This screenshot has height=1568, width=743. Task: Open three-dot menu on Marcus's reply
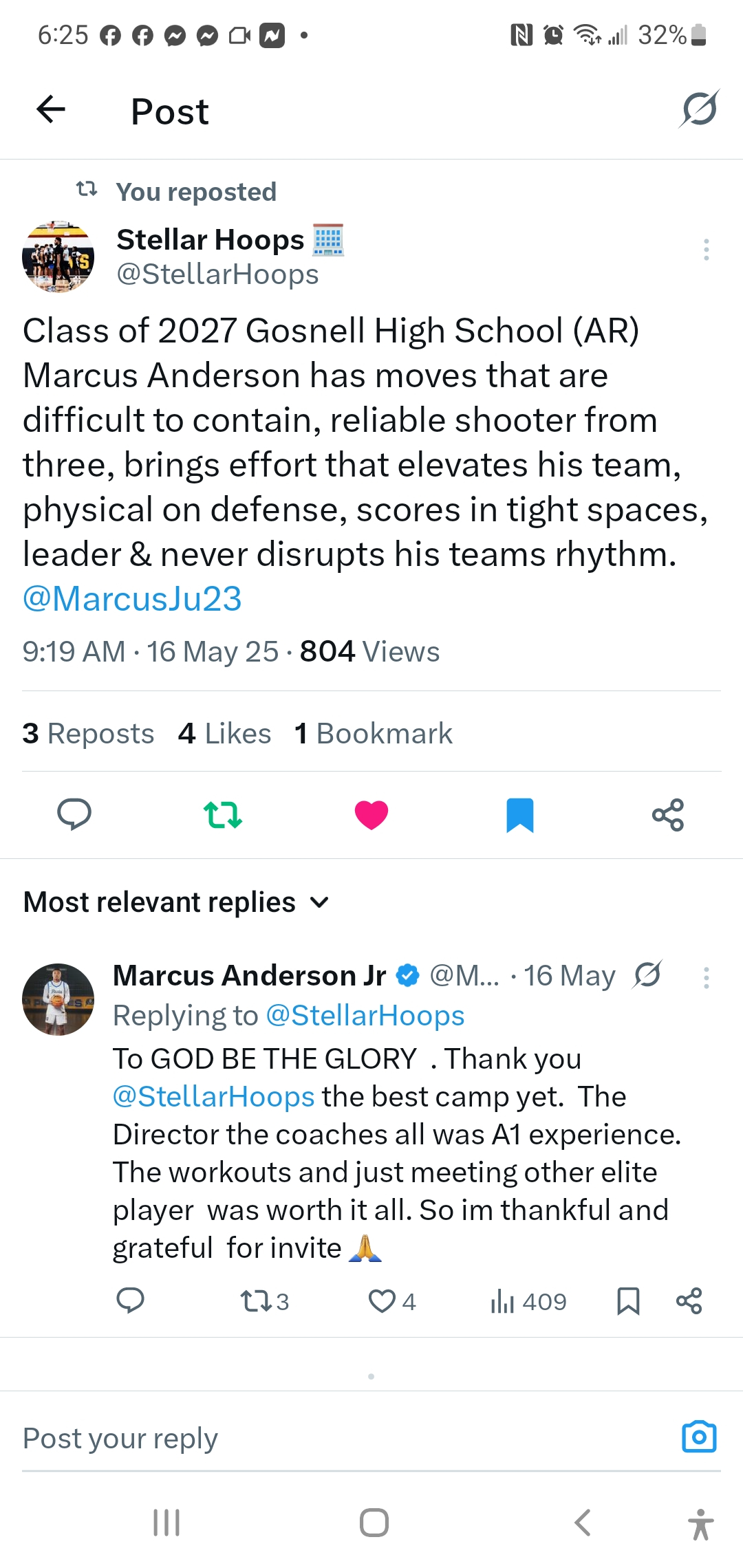point(706,978)
